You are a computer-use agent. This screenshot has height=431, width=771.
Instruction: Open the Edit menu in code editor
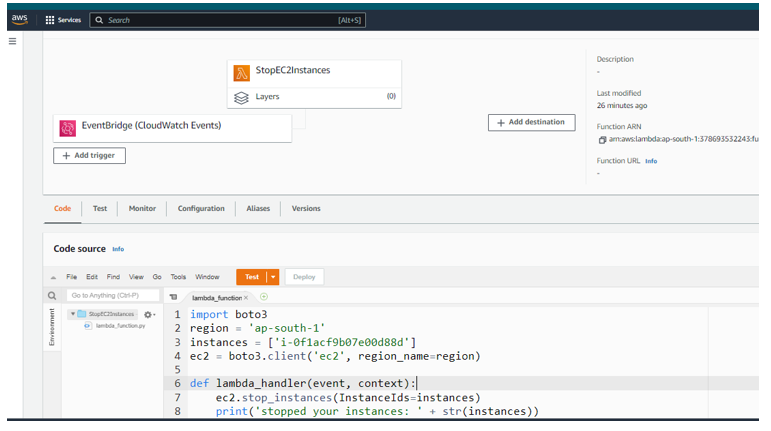pyautogui.click(x=92, y=277)
